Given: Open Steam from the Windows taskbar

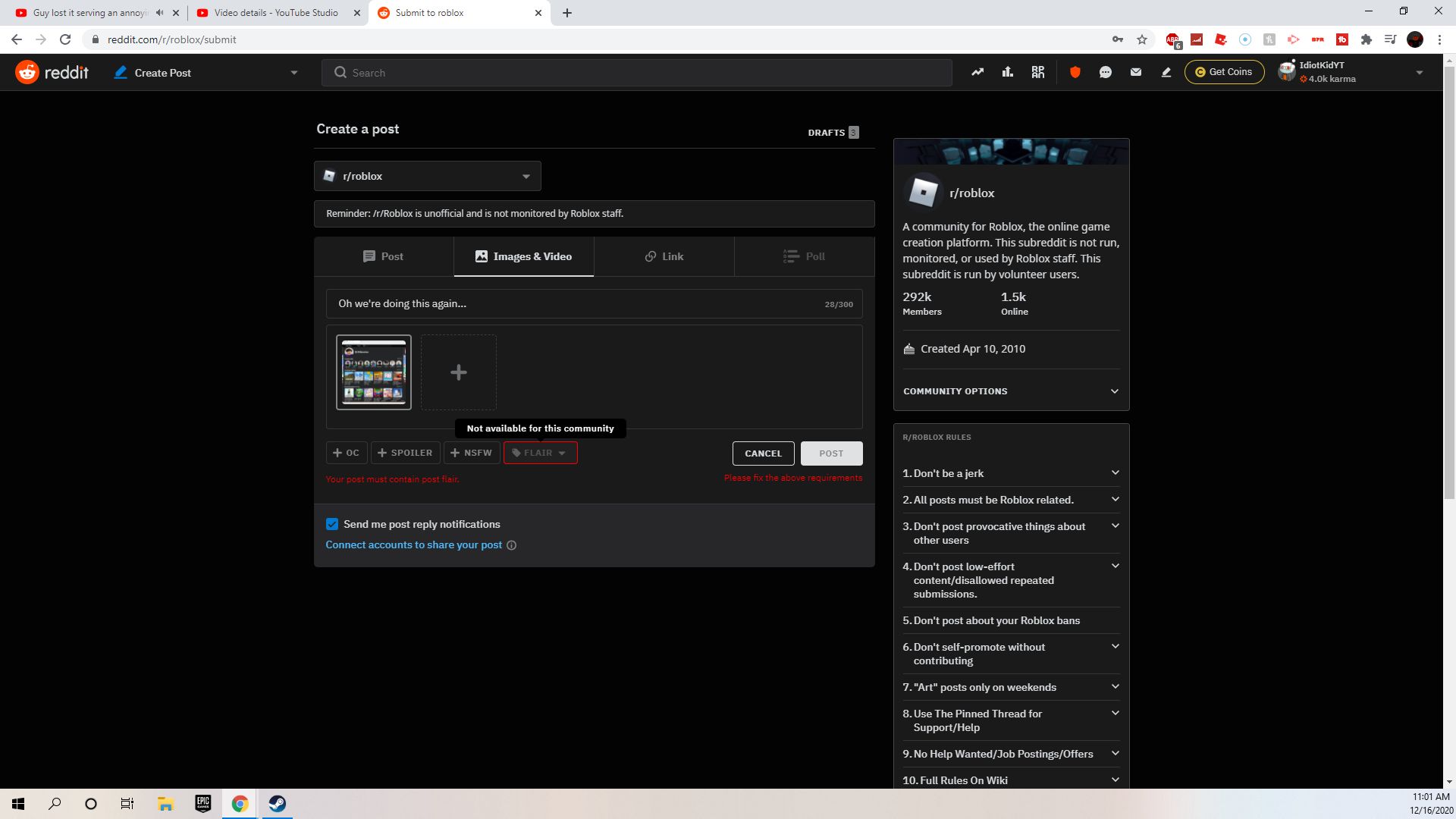Looking at the screenshot, I should tap(277, 804).
